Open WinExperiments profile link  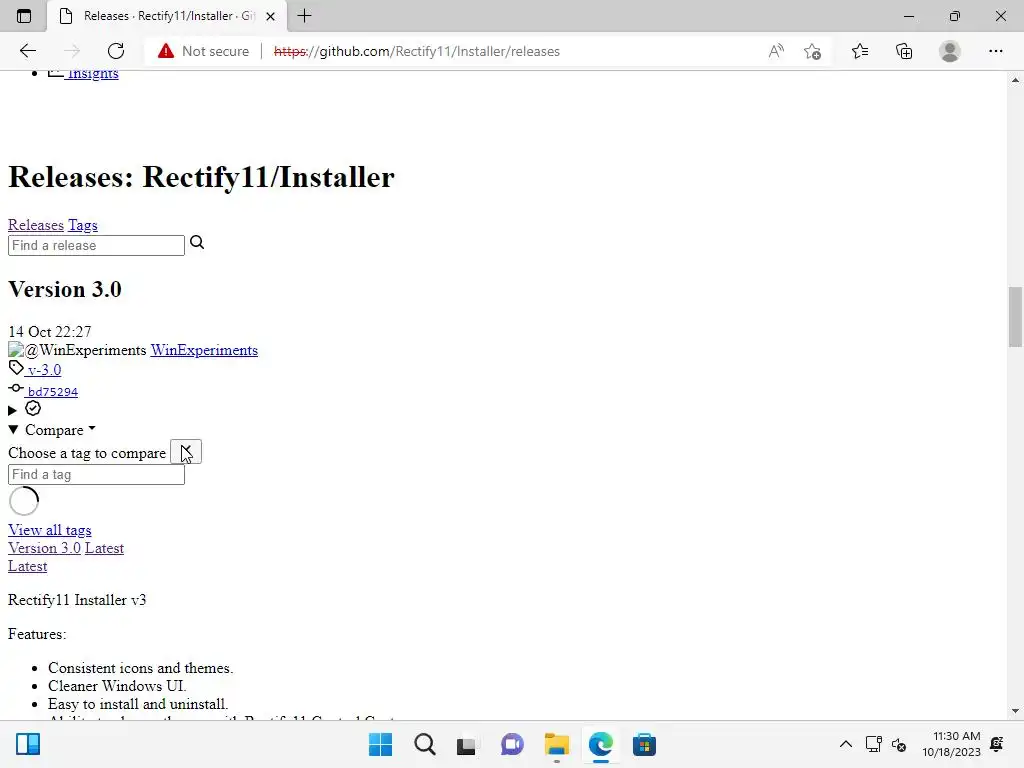pos(204,350)
